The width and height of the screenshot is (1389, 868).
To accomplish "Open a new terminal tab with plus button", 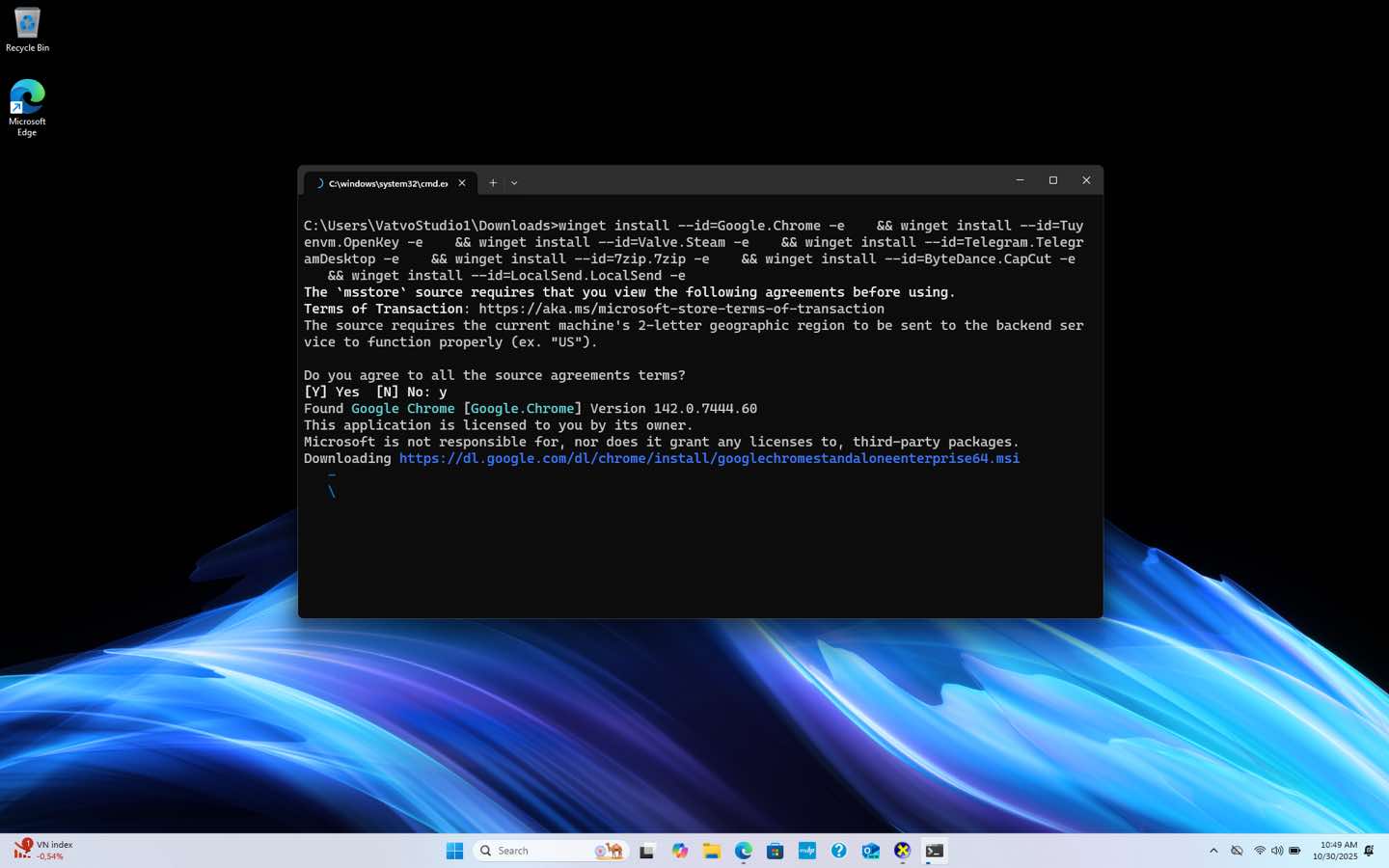I will click(493, 182).
